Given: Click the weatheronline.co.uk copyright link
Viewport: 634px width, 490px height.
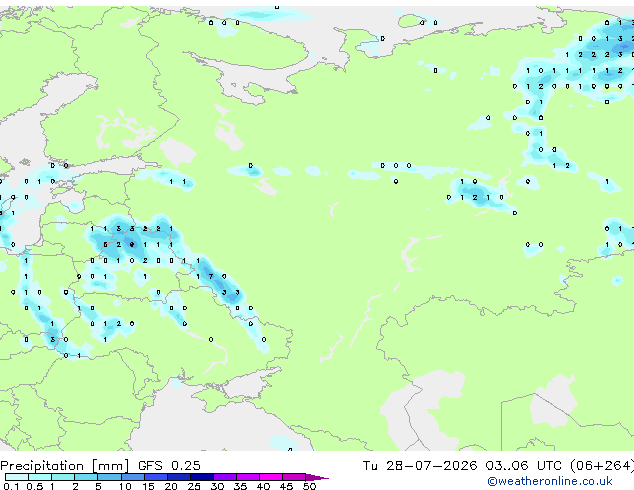Looking at the screenshot, I should (x=550, y=481).
